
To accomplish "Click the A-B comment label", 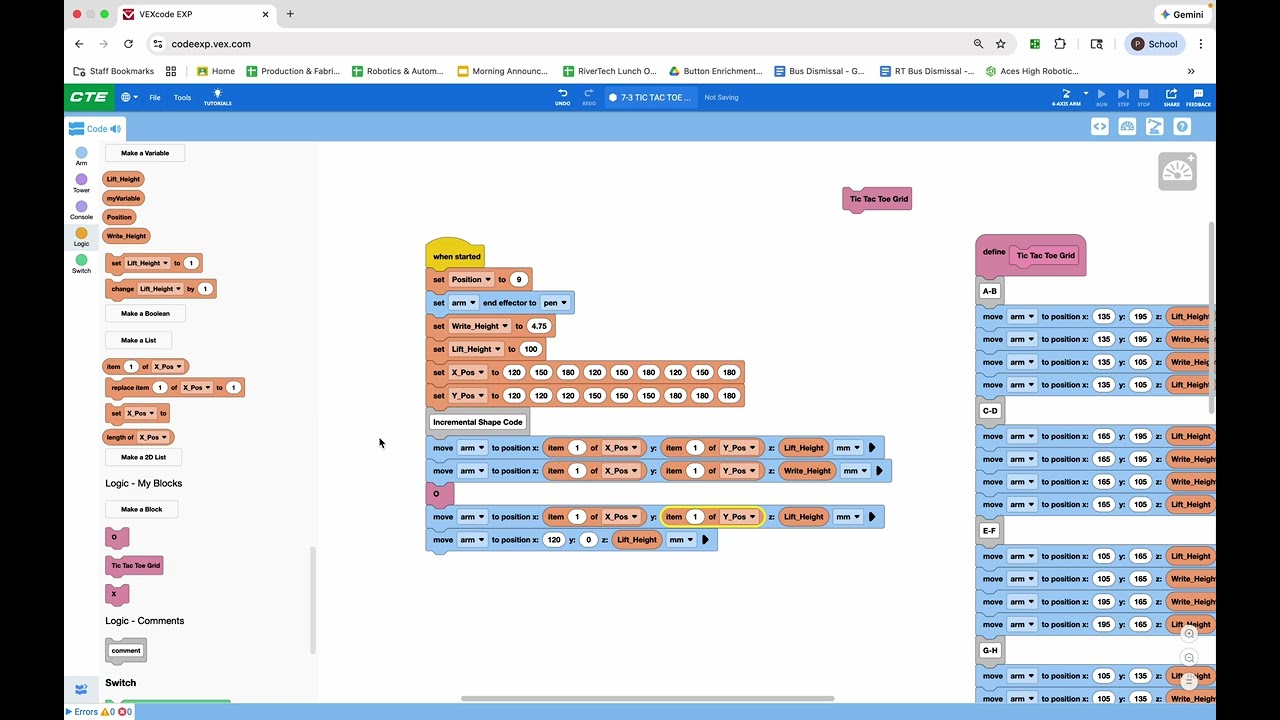I will point(990,292).
